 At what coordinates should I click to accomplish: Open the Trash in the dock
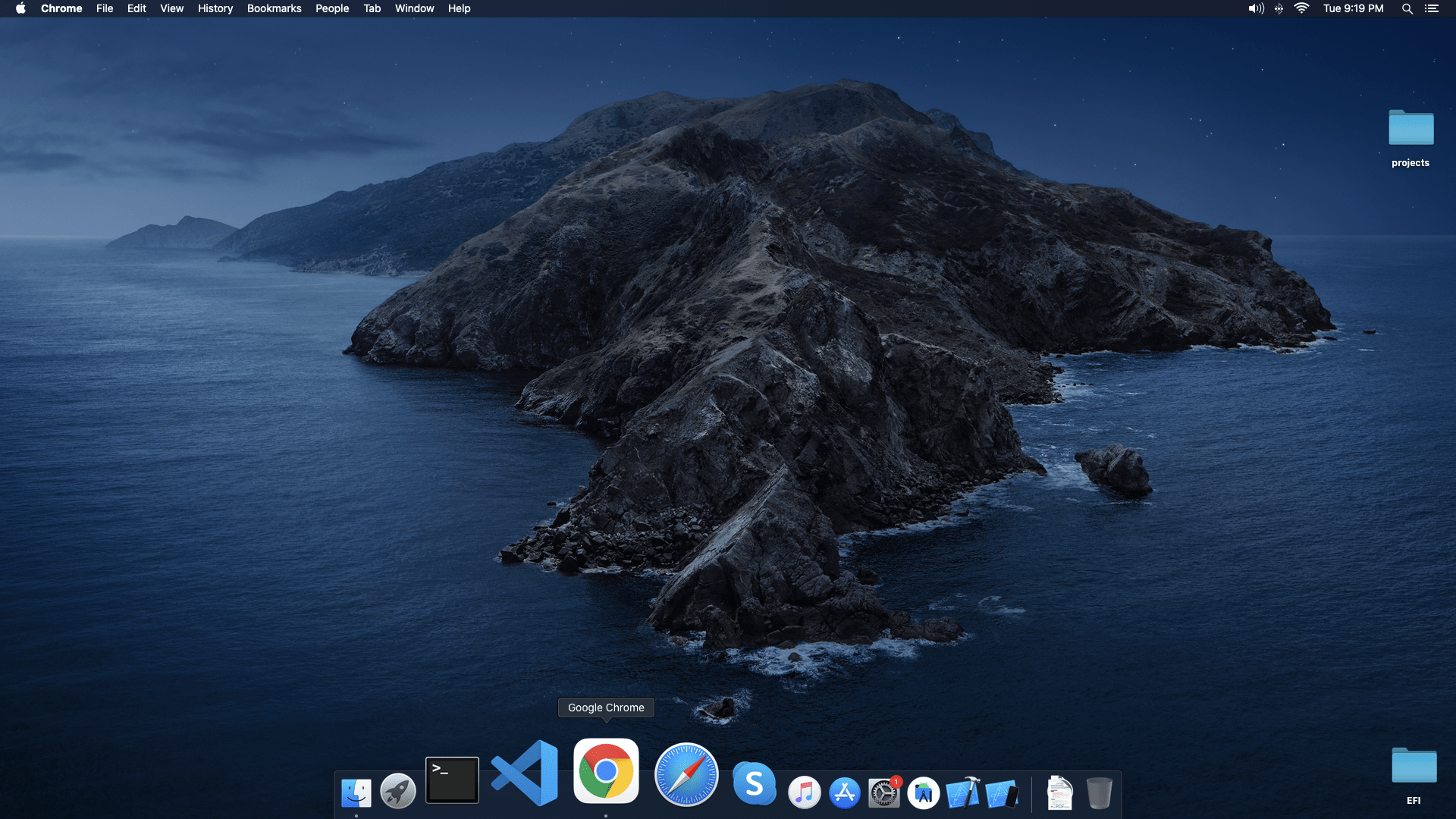pos(1099,793)
